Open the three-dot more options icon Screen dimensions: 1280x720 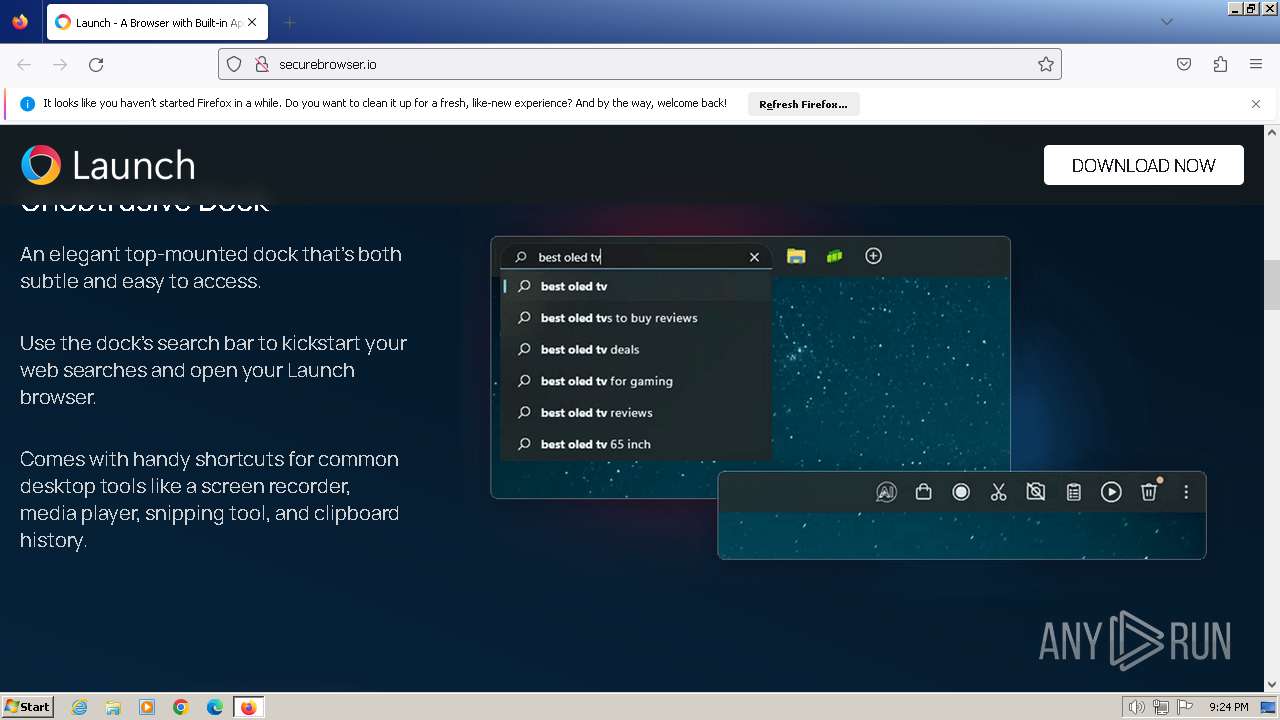click(1186, 492)
